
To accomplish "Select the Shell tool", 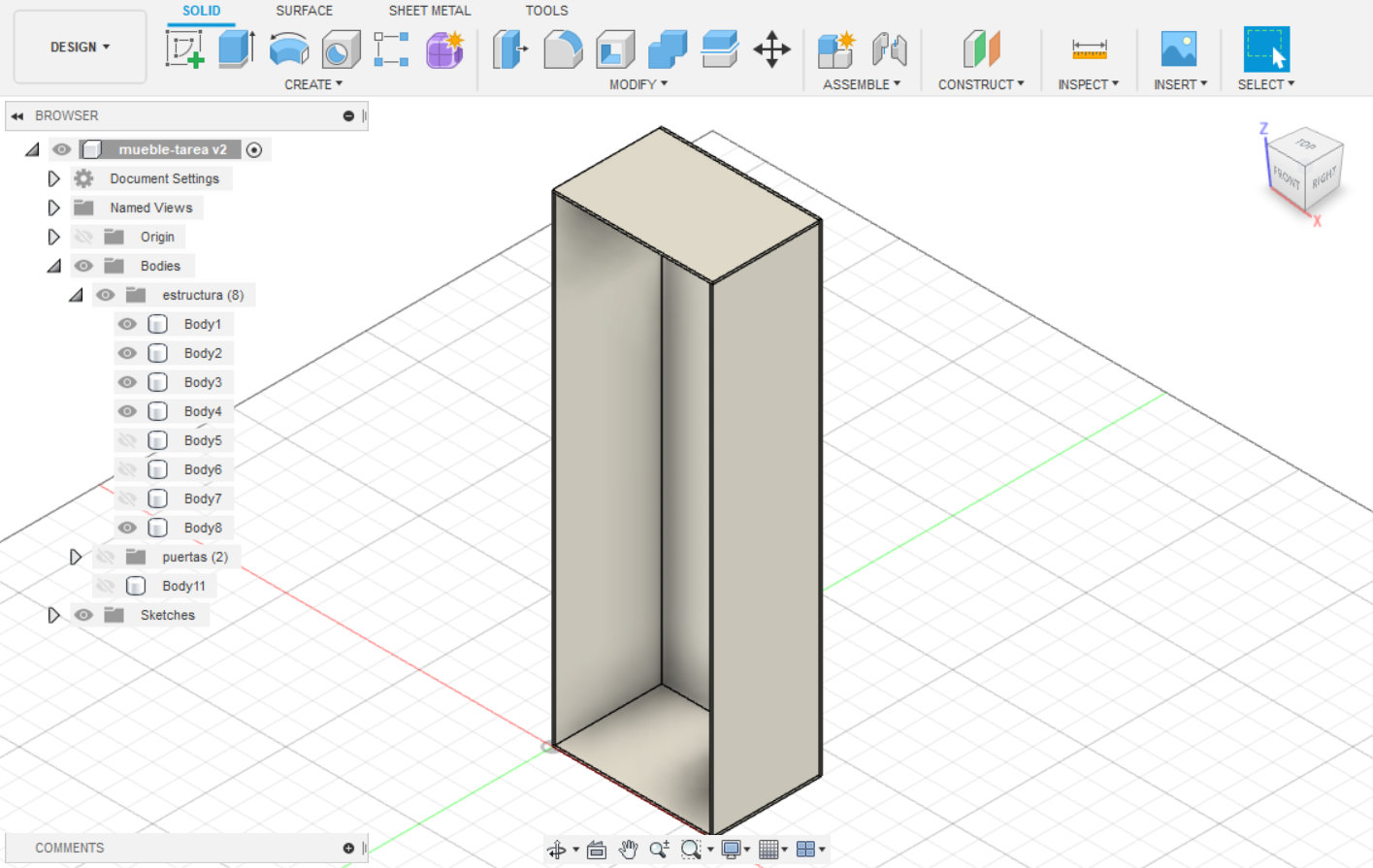I will coord(615,48).
